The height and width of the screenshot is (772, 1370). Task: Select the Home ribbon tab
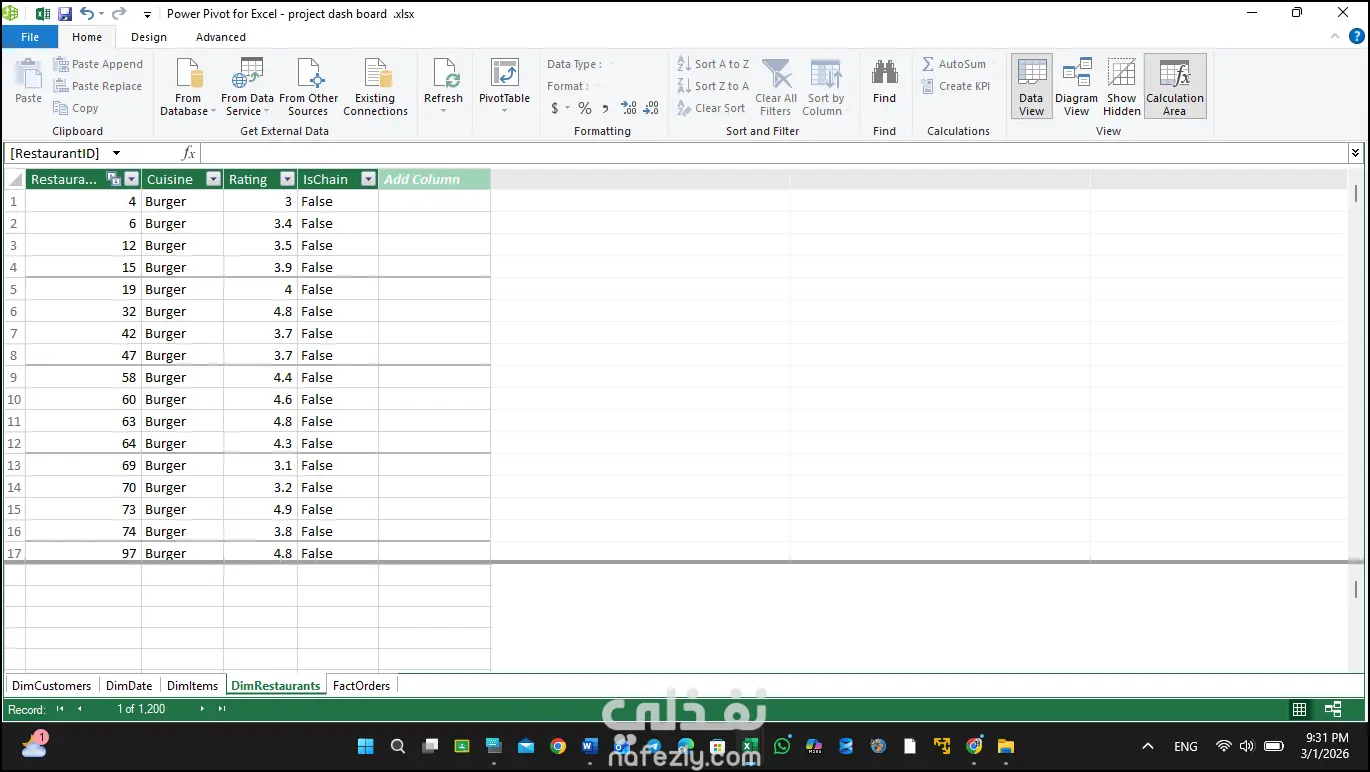point(87,37)
